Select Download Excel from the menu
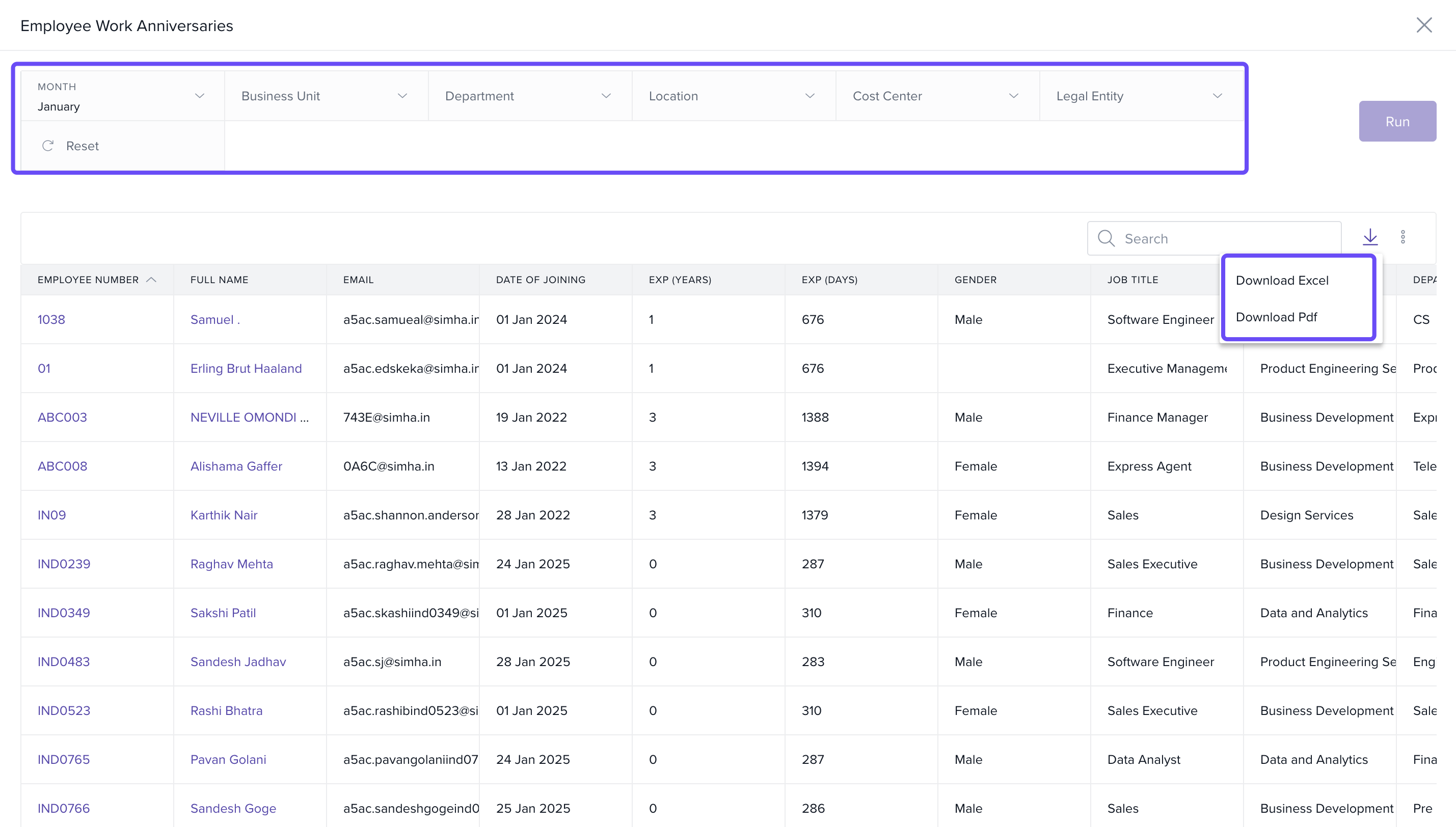Viewport: 1456px width, 827px height. (x=1282, y=281)
